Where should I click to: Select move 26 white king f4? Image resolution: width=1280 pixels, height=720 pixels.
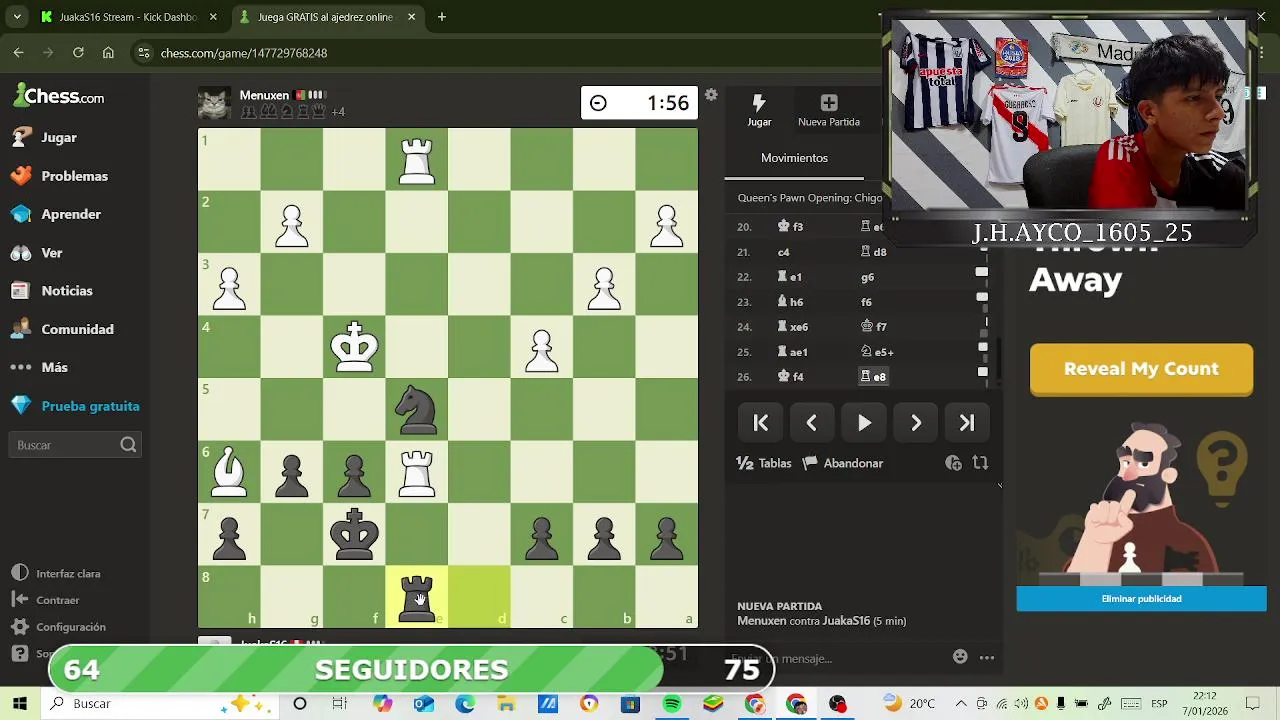tap(791, 377)
